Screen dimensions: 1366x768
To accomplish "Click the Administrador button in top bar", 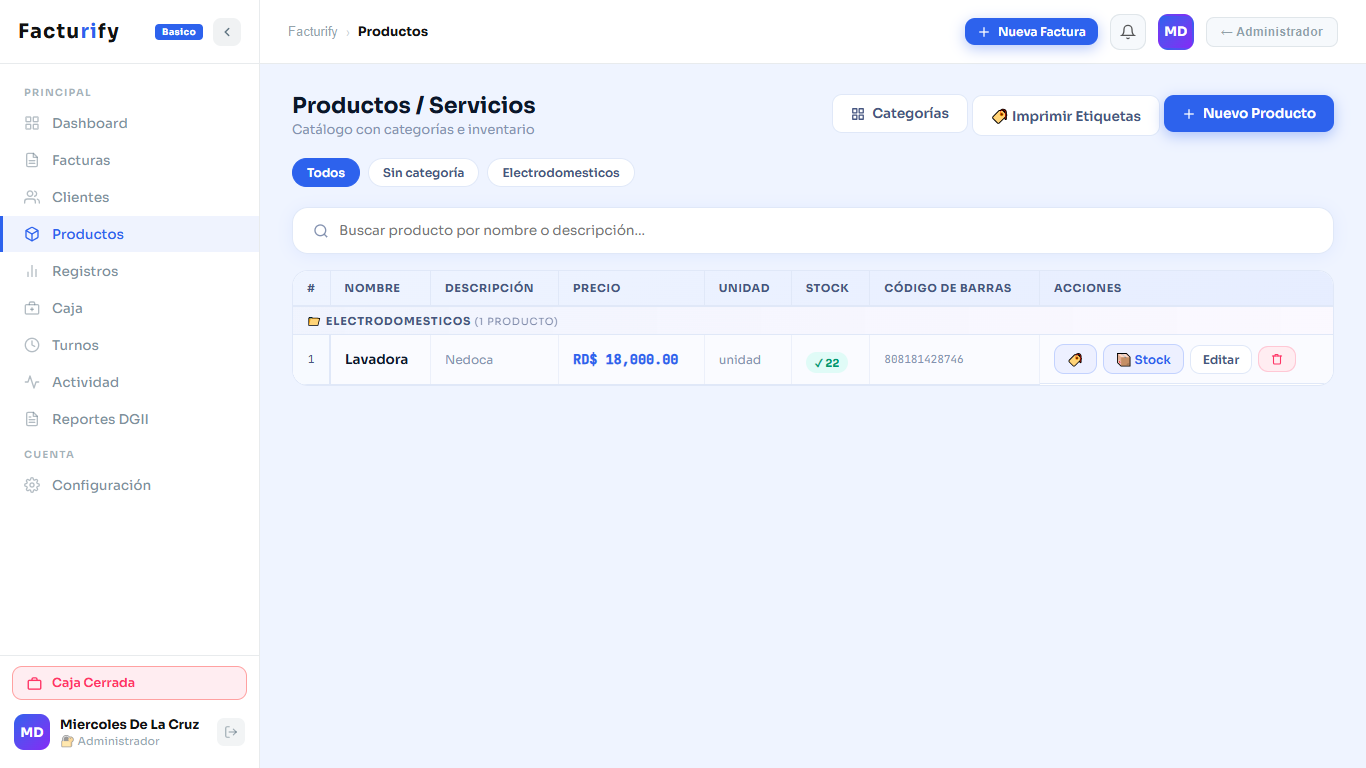I will pos(1272,32).
